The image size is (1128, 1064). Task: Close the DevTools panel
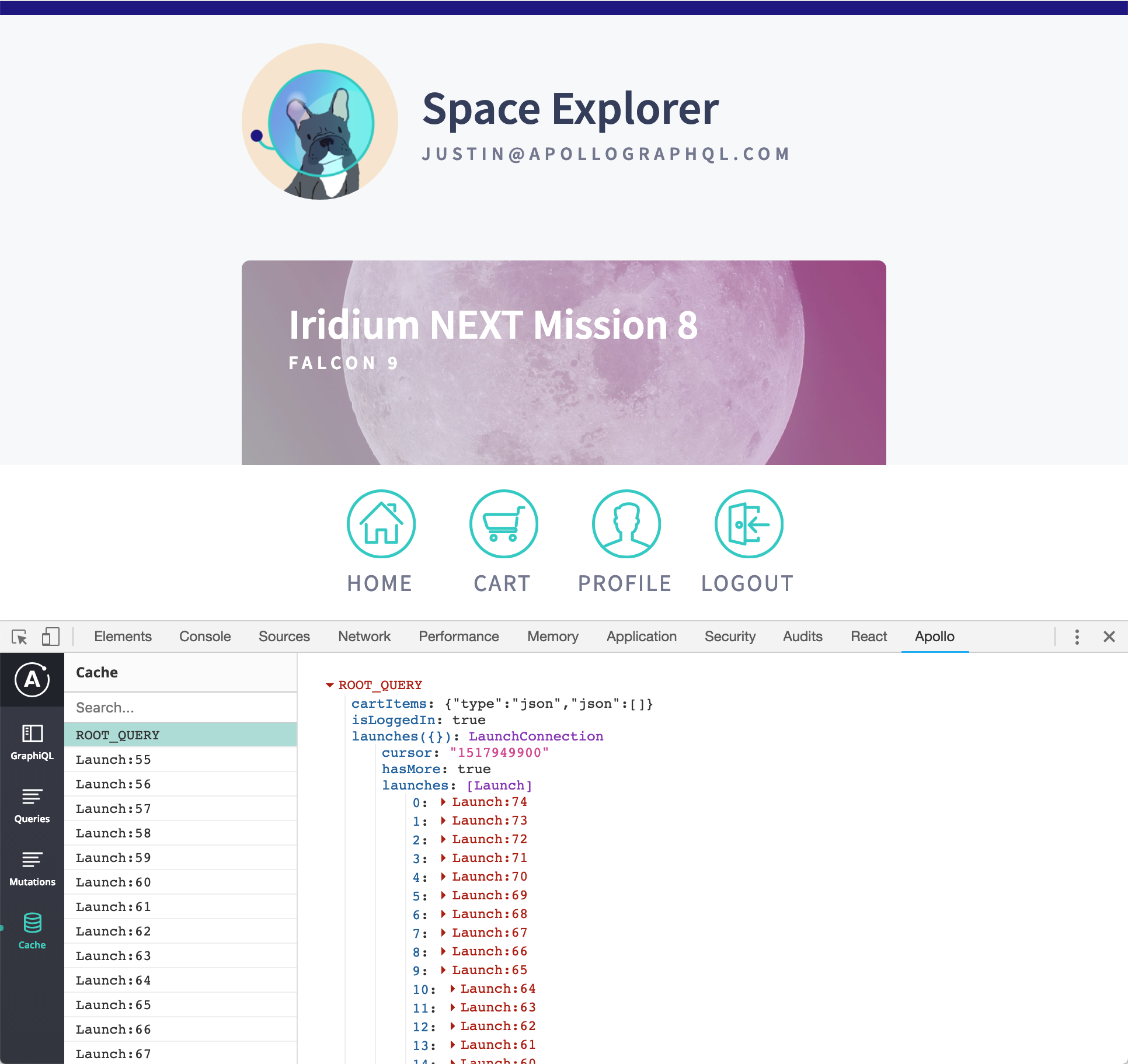coord(1109,637)
